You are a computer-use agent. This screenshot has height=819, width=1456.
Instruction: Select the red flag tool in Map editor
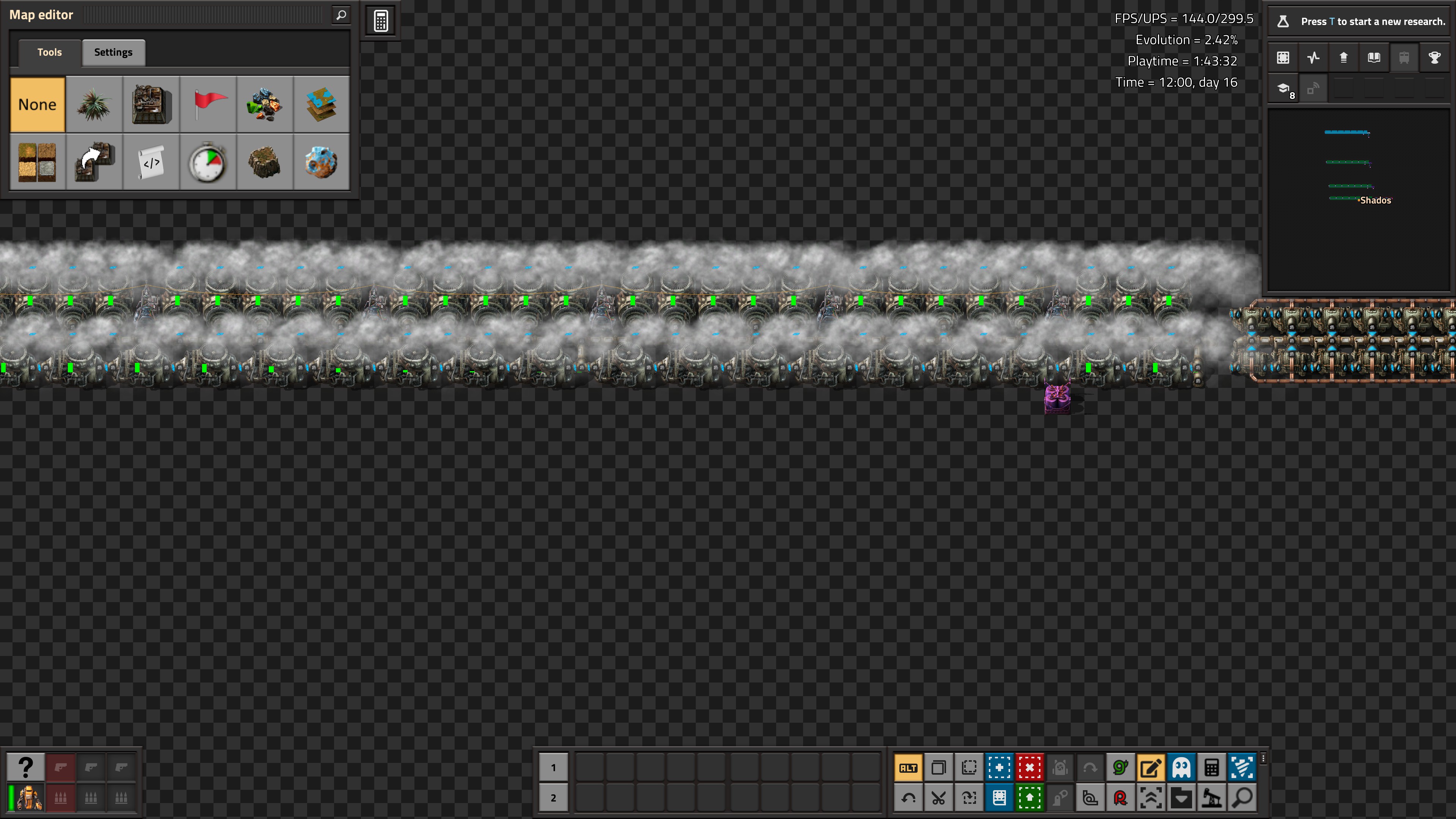click(x=208, y=105)
